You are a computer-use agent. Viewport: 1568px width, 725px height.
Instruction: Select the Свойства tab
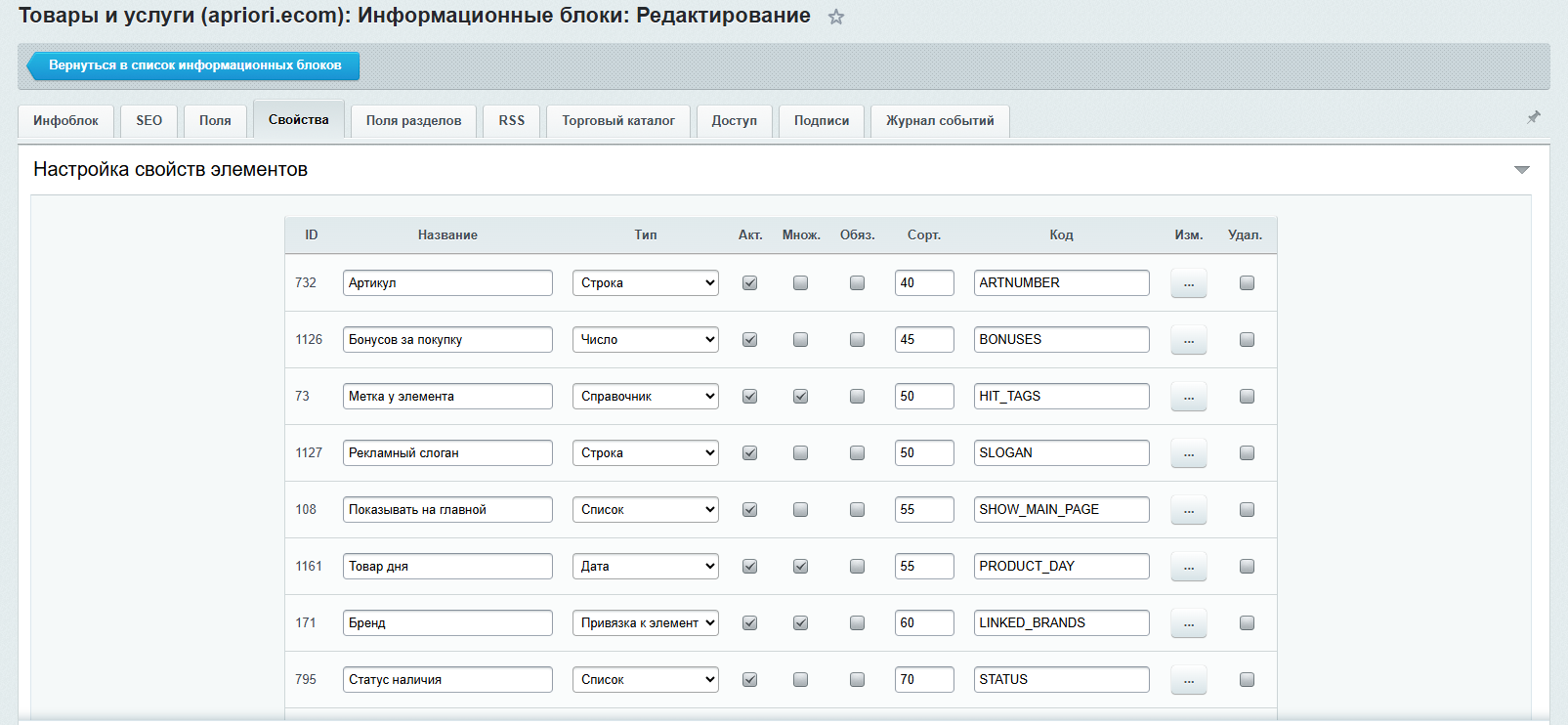(x=299, y=119)
